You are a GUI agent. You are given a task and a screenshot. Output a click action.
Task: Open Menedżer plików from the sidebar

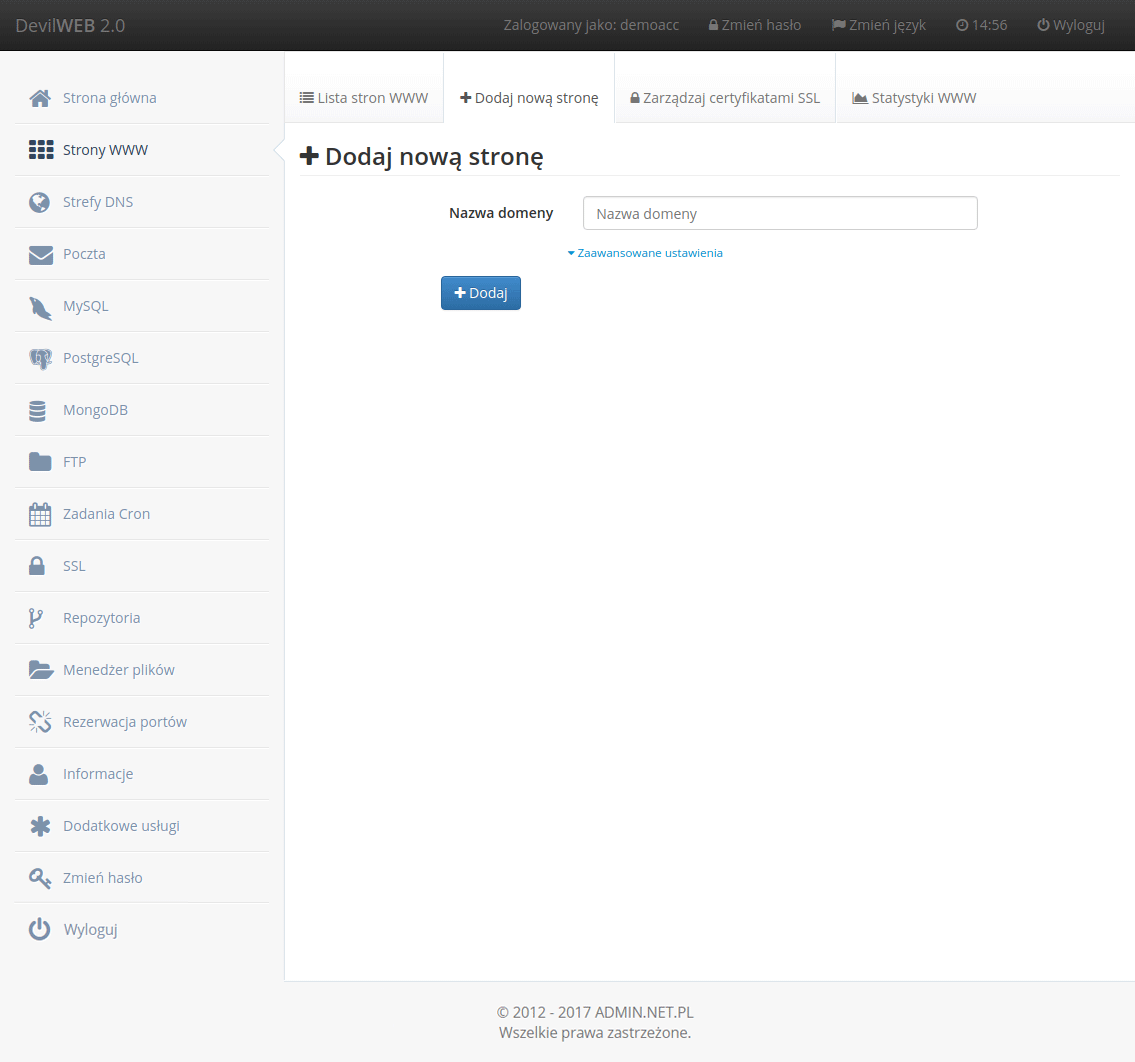(118, 670)
